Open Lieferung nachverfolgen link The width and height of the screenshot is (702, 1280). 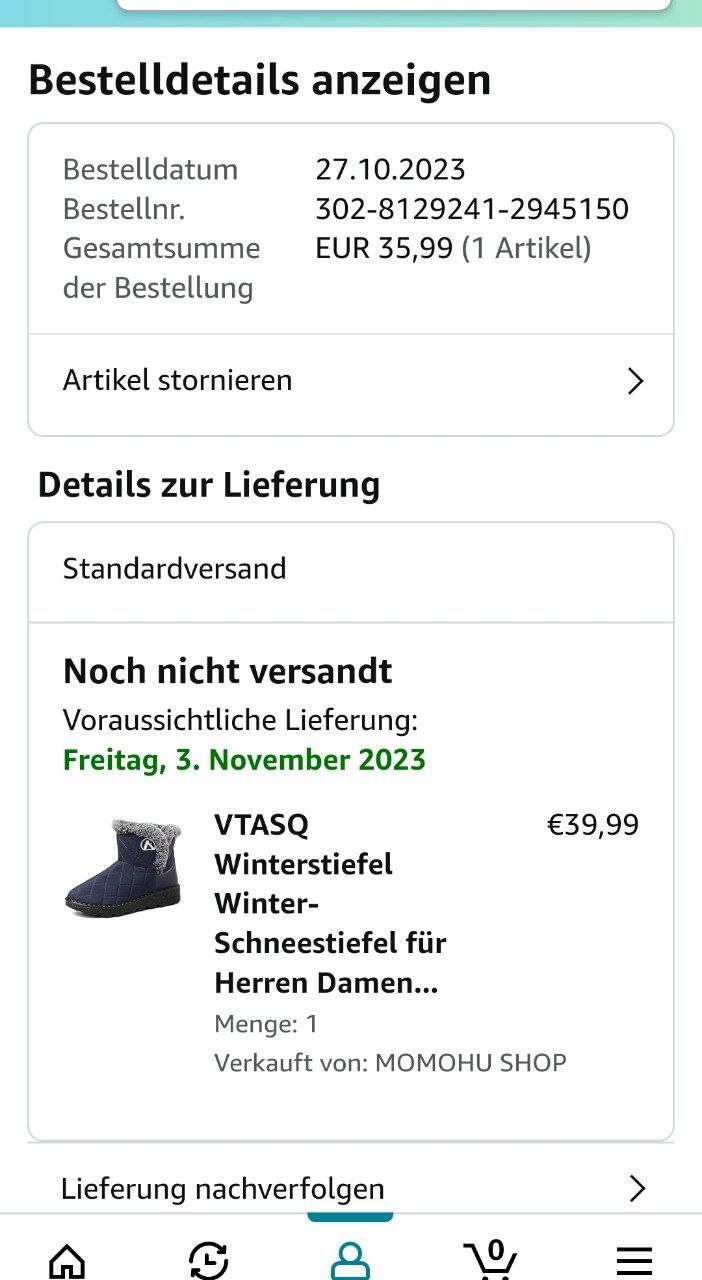click(223, 1188)
